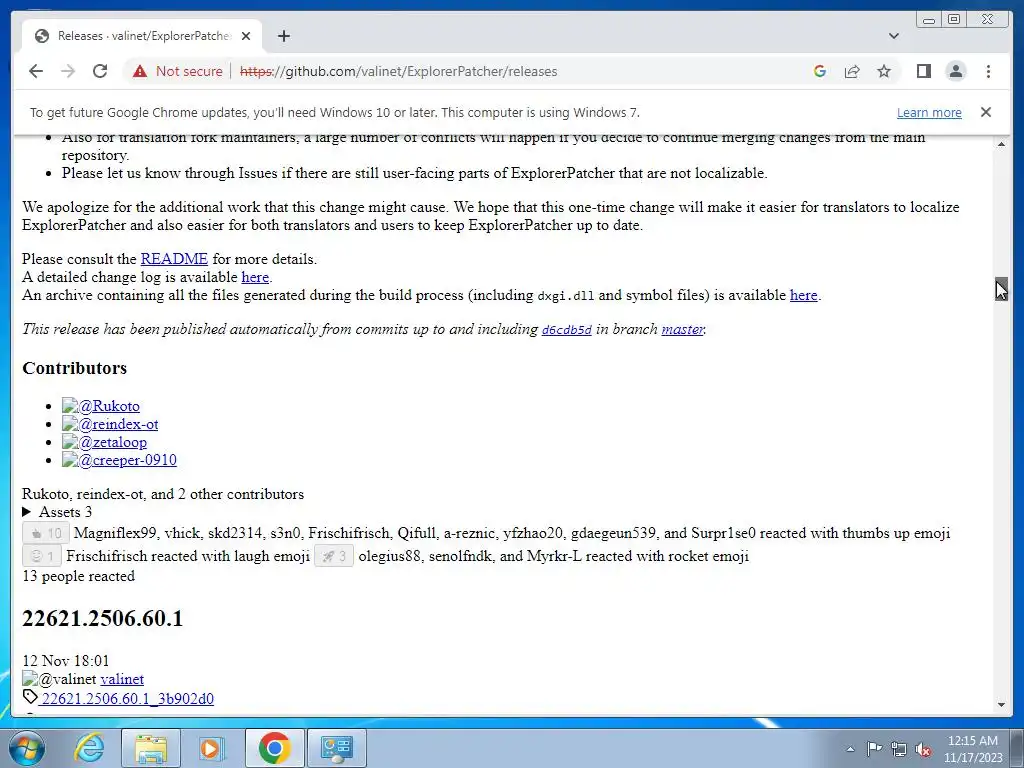Open the README link
The image size is (1024, 768).
(x=174, y=259)
